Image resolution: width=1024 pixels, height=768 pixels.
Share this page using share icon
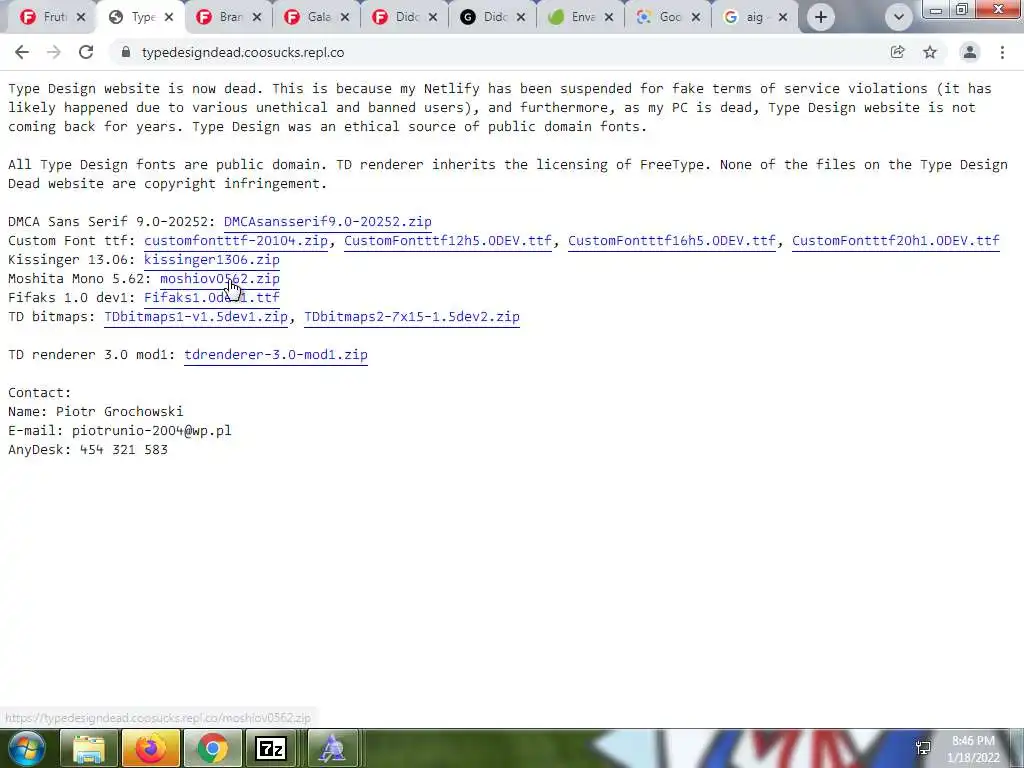898,52
